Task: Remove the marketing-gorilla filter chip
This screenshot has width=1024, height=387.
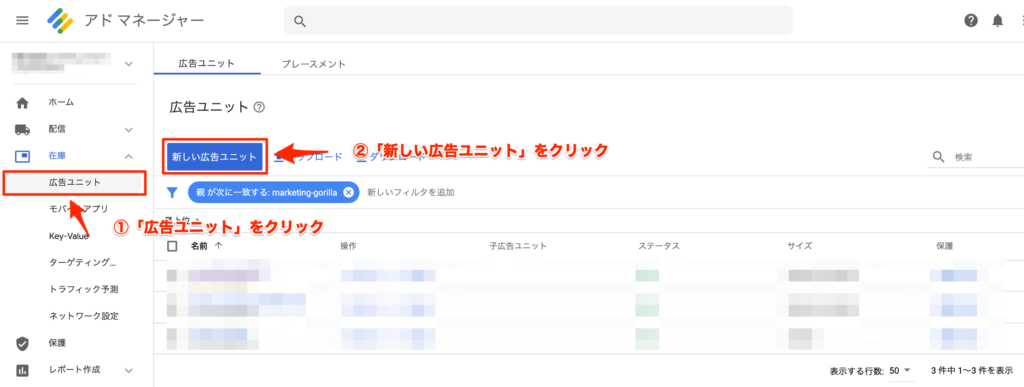Action: [x=349, y=192]
